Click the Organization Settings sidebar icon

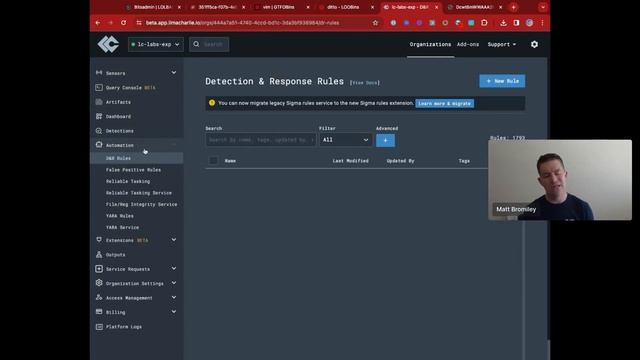click(99, 283)
